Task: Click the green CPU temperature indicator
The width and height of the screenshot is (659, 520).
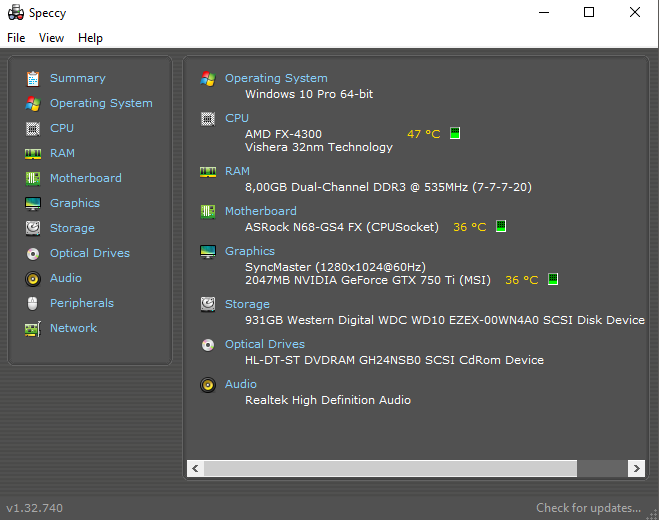Action: point(455,133)
